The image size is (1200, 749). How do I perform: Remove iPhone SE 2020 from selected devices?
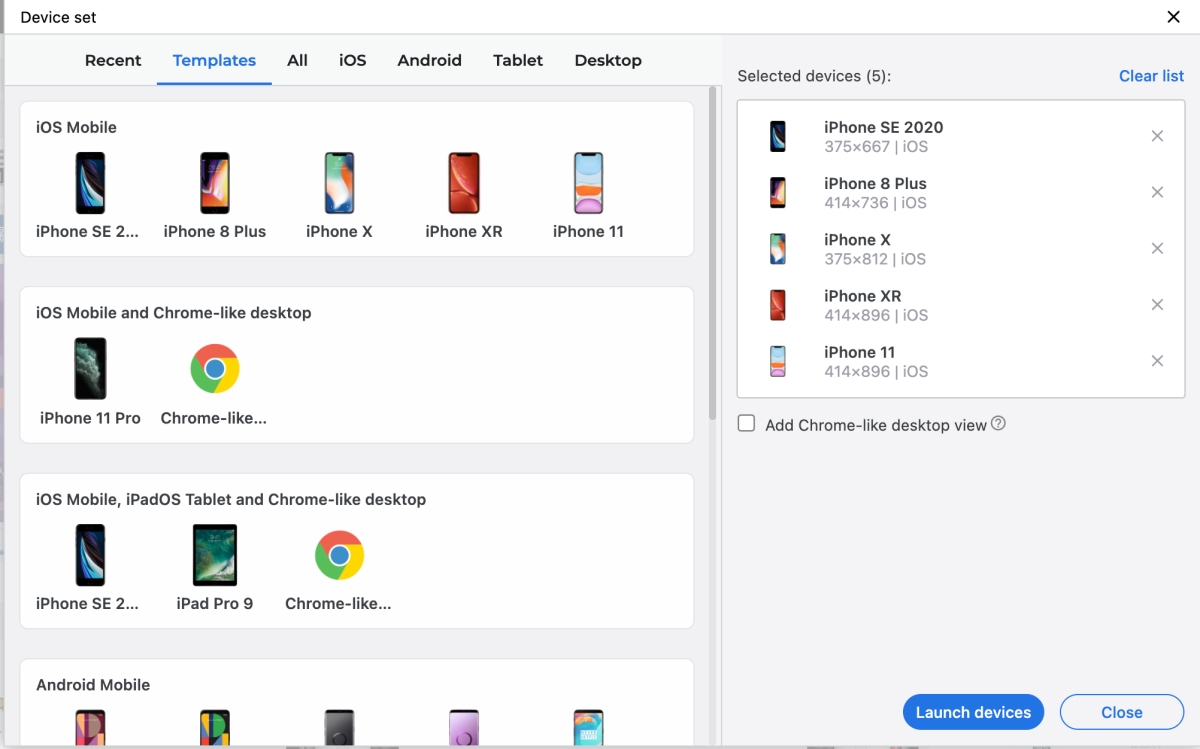(1157, 136)
